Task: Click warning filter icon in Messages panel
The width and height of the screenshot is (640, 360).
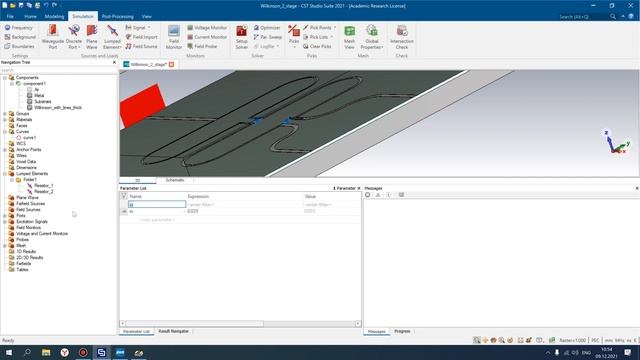Action: point(378,195)
